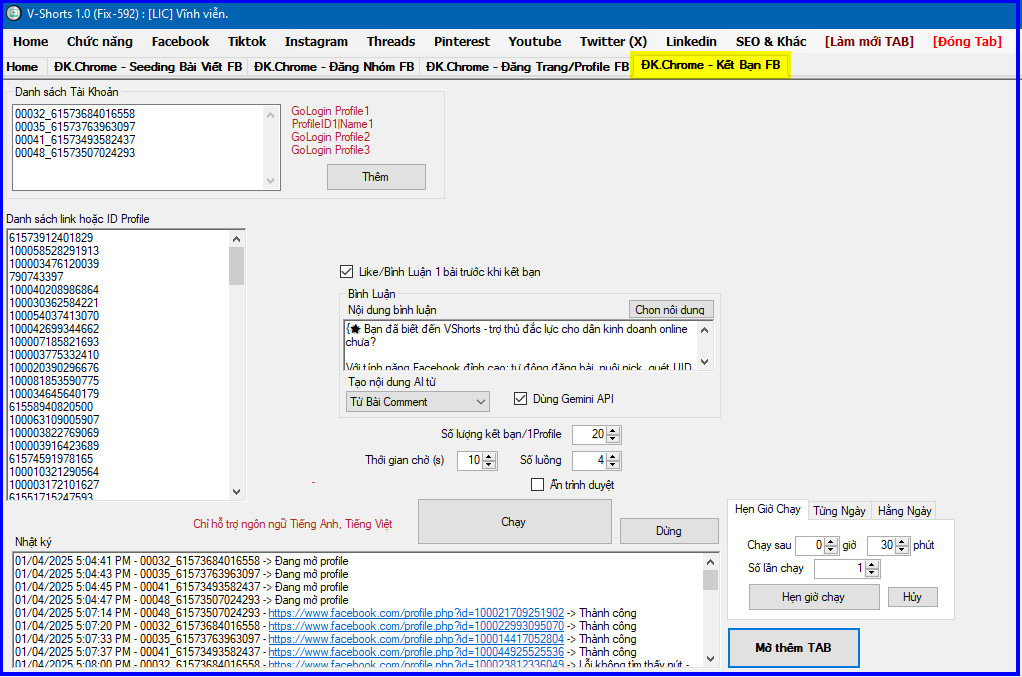Select account 00032_61573684016558 in list

75,114
